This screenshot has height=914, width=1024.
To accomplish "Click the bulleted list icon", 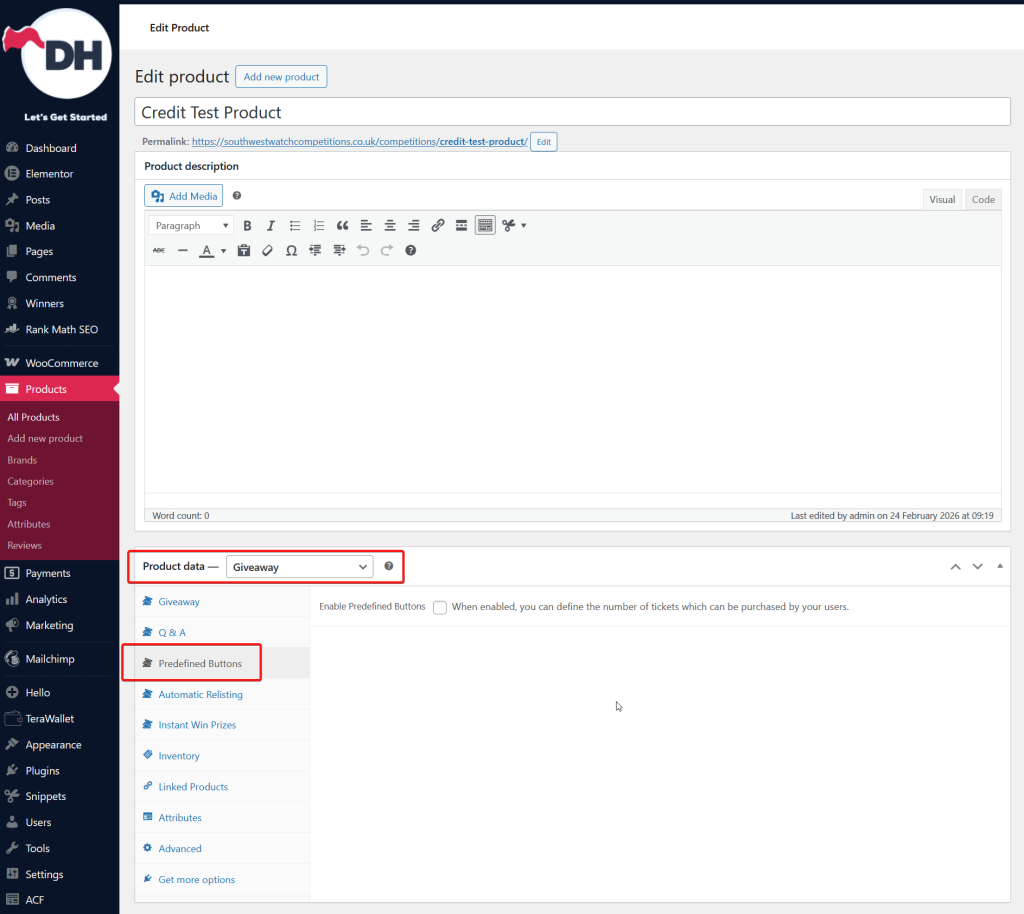I will (x=295, y=226).
